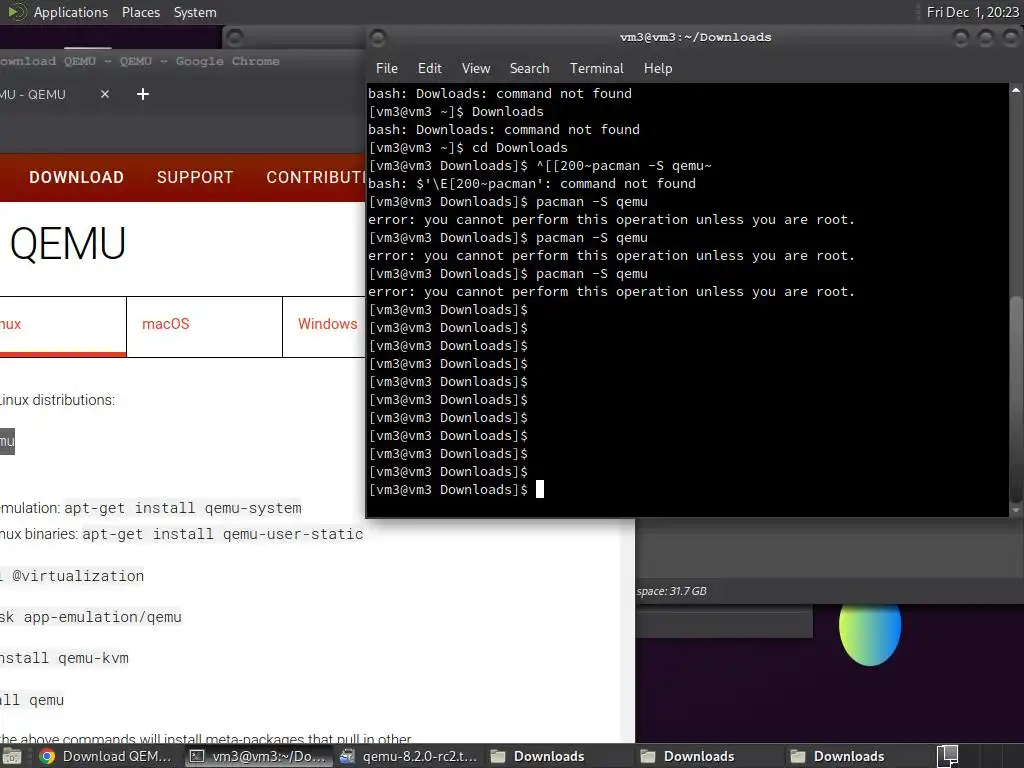Screen dimensions: 1024x768
Task: Open terminal Help menu
Action: [x=658, y=69]
